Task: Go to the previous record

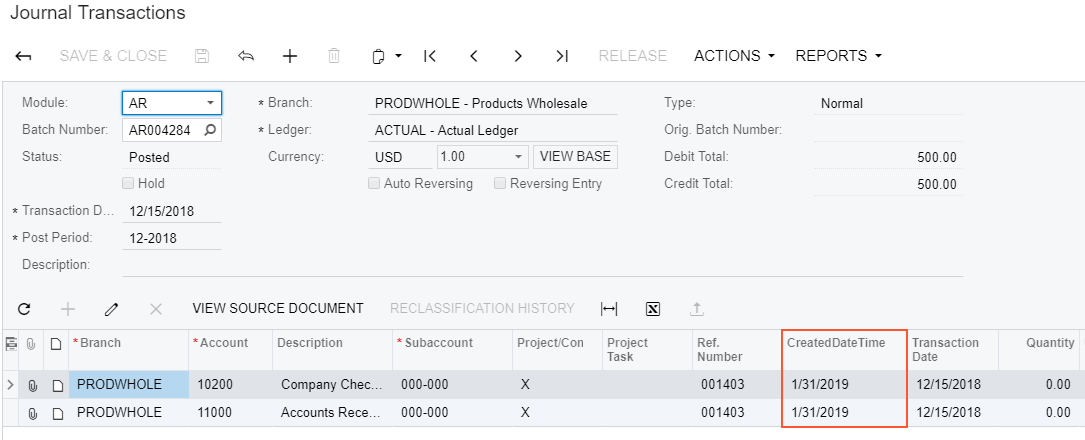Action: coord(474,56)
